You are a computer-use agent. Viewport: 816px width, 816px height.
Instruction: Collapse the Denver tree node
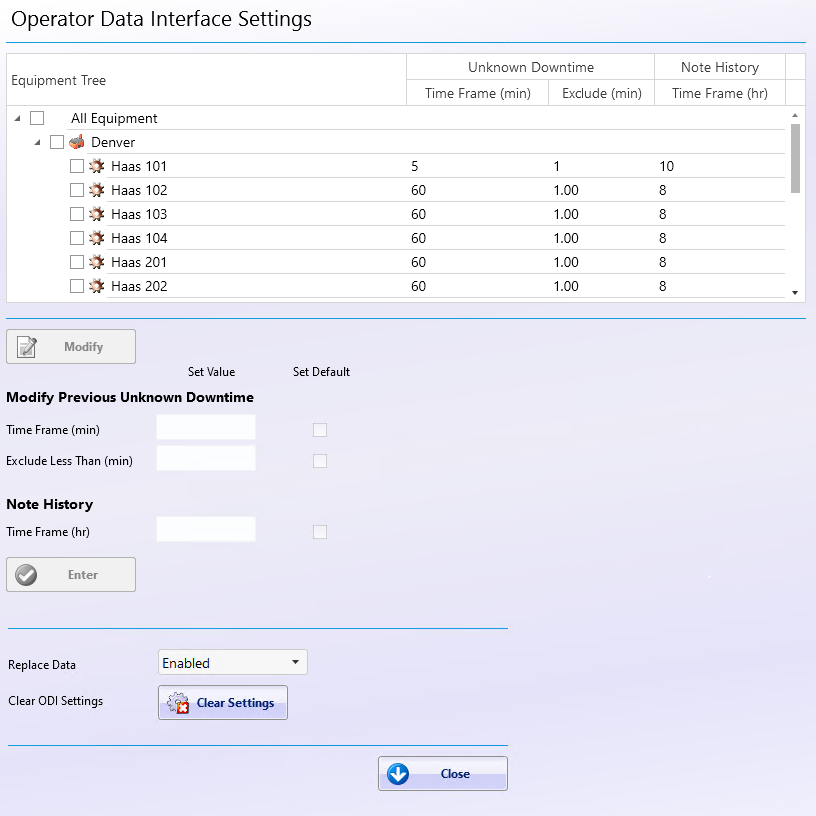(37, 142)
